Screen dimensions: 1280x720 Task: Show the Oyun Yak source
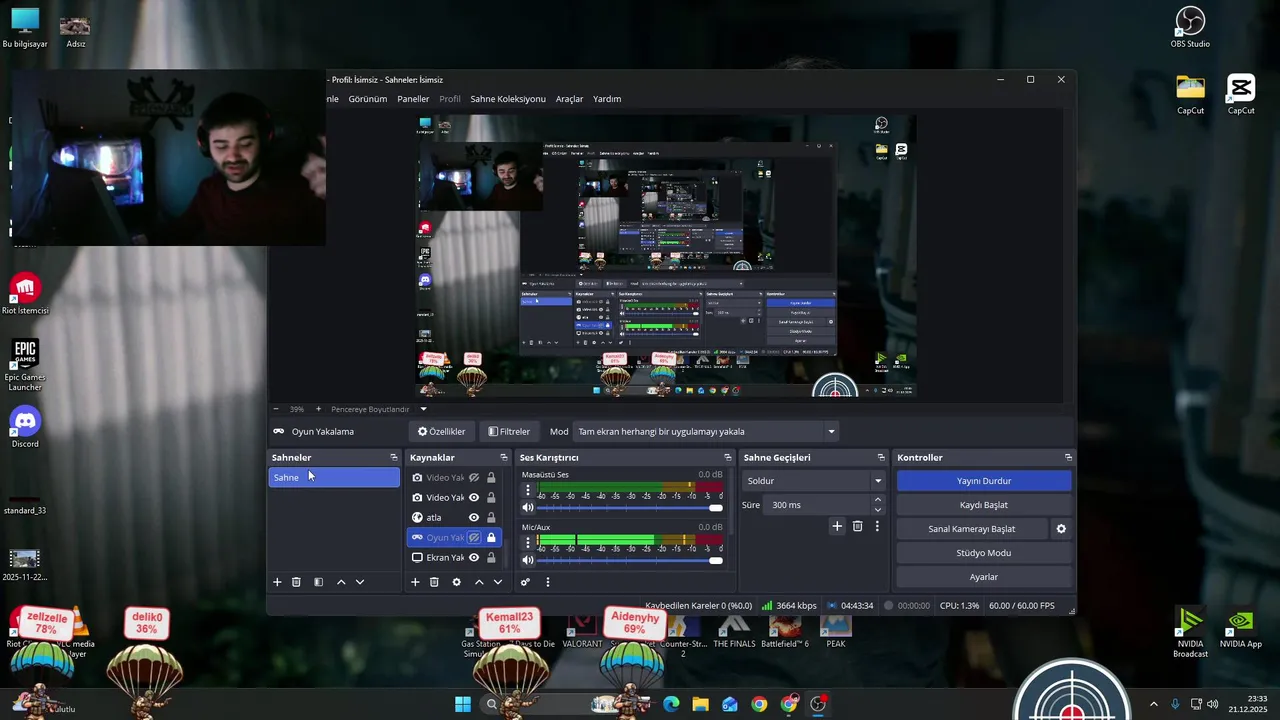point(474,538)
